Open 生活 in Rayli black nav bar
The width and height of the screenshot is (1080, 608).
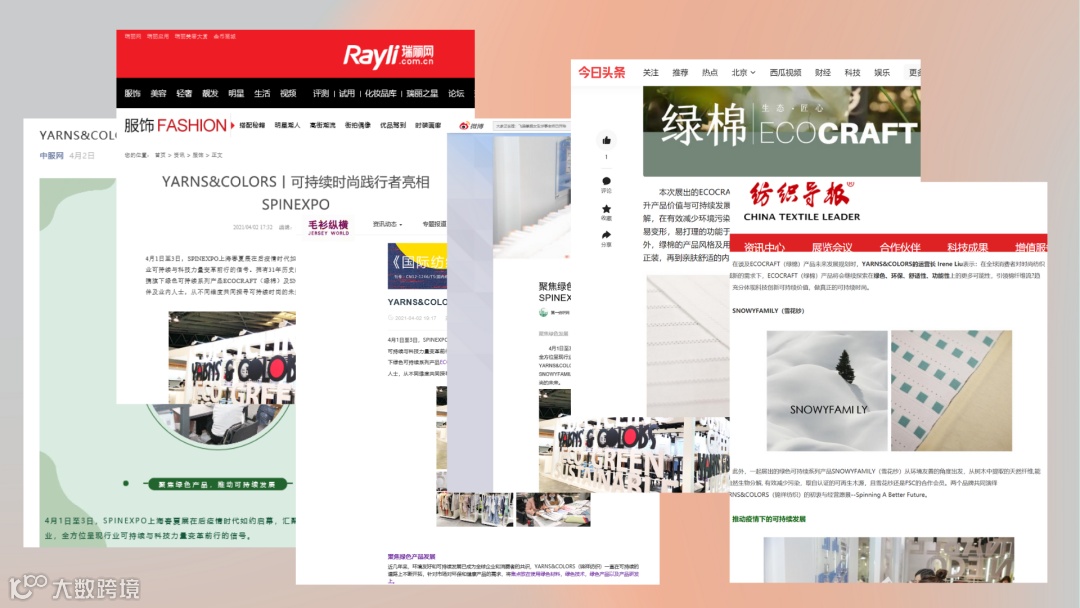click(262, 93)
